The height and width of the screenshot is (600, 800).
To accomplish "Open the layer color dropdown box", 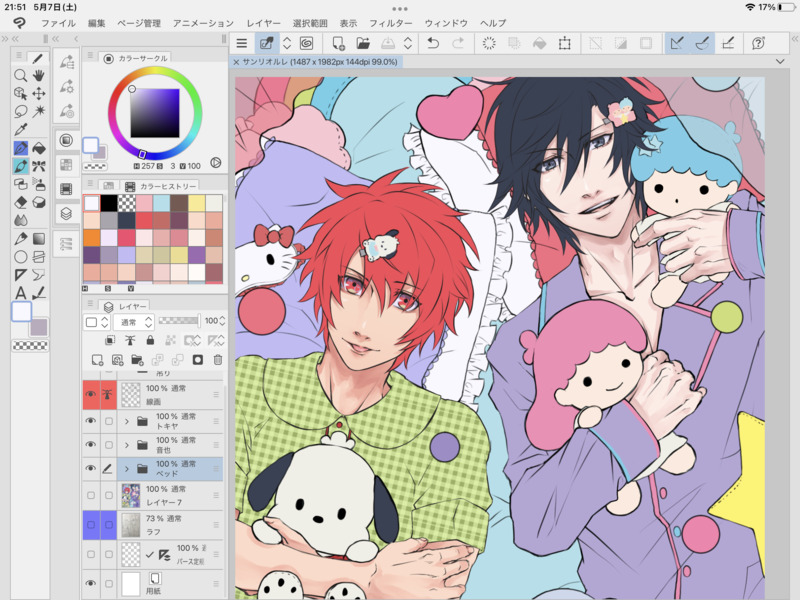I will click(96, 322).
